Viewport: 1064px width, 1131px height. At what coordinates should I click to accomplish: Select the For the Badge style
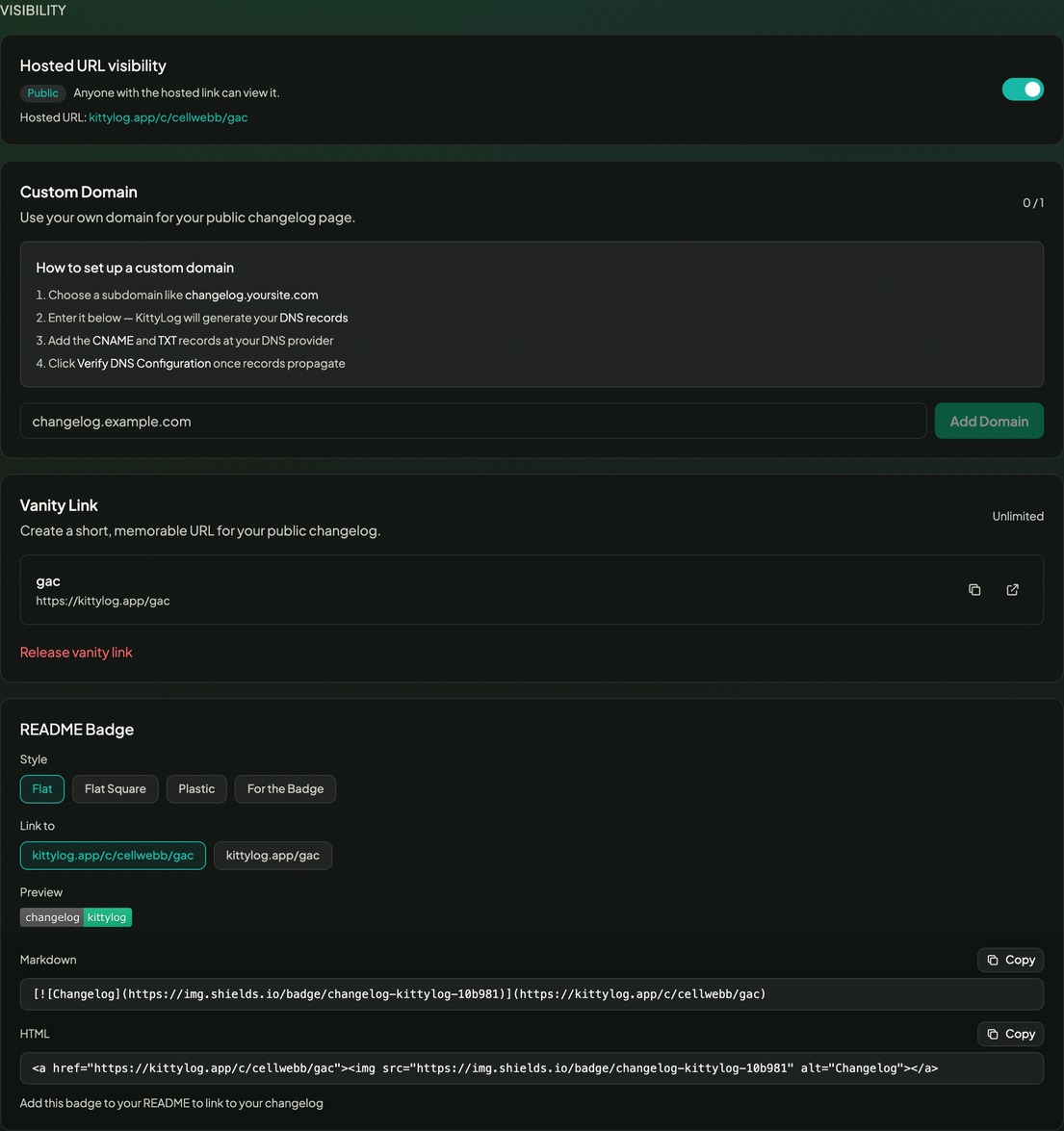(285, 788)
